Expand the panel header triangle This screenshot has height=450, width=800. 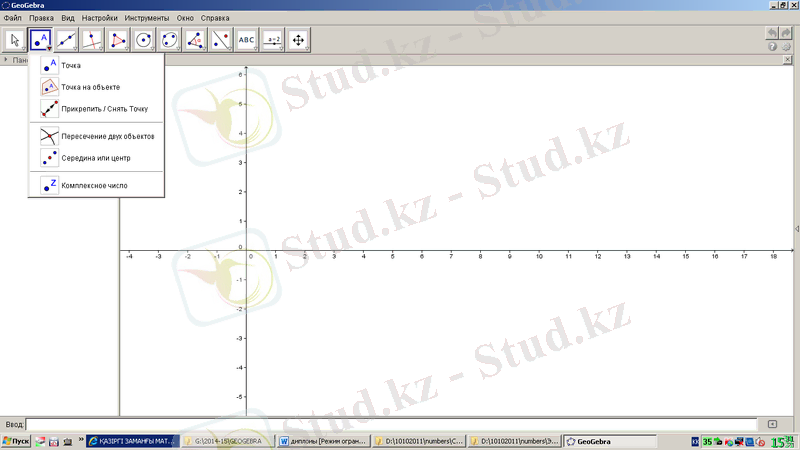pos(6,60)
